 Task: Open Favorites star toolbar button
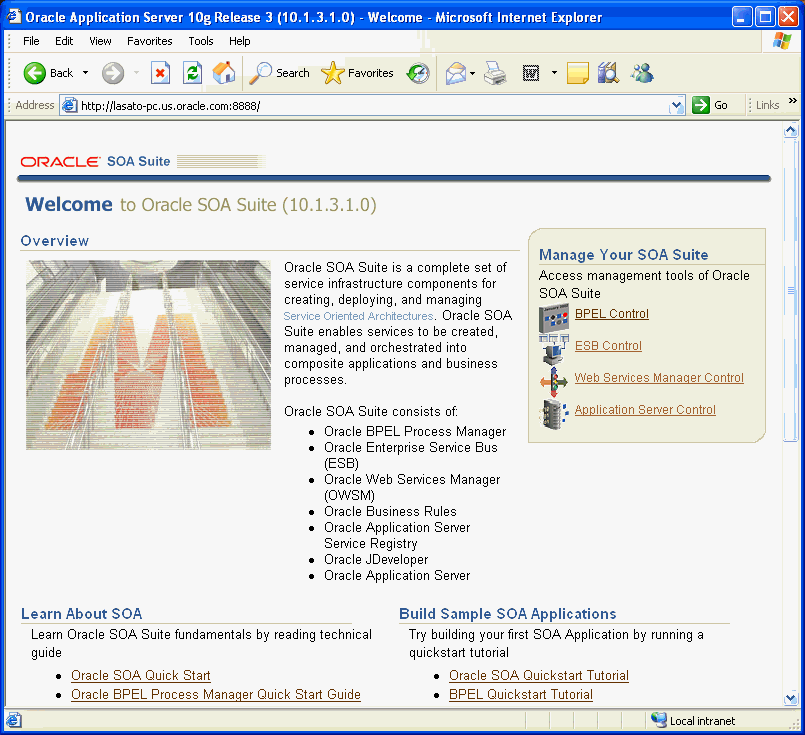(x=357, y=73)
